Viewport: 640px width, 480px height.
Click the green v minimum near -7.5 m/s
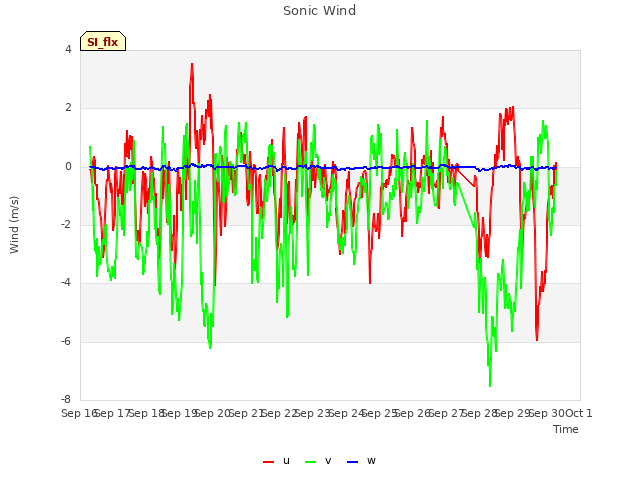point(490,385)
